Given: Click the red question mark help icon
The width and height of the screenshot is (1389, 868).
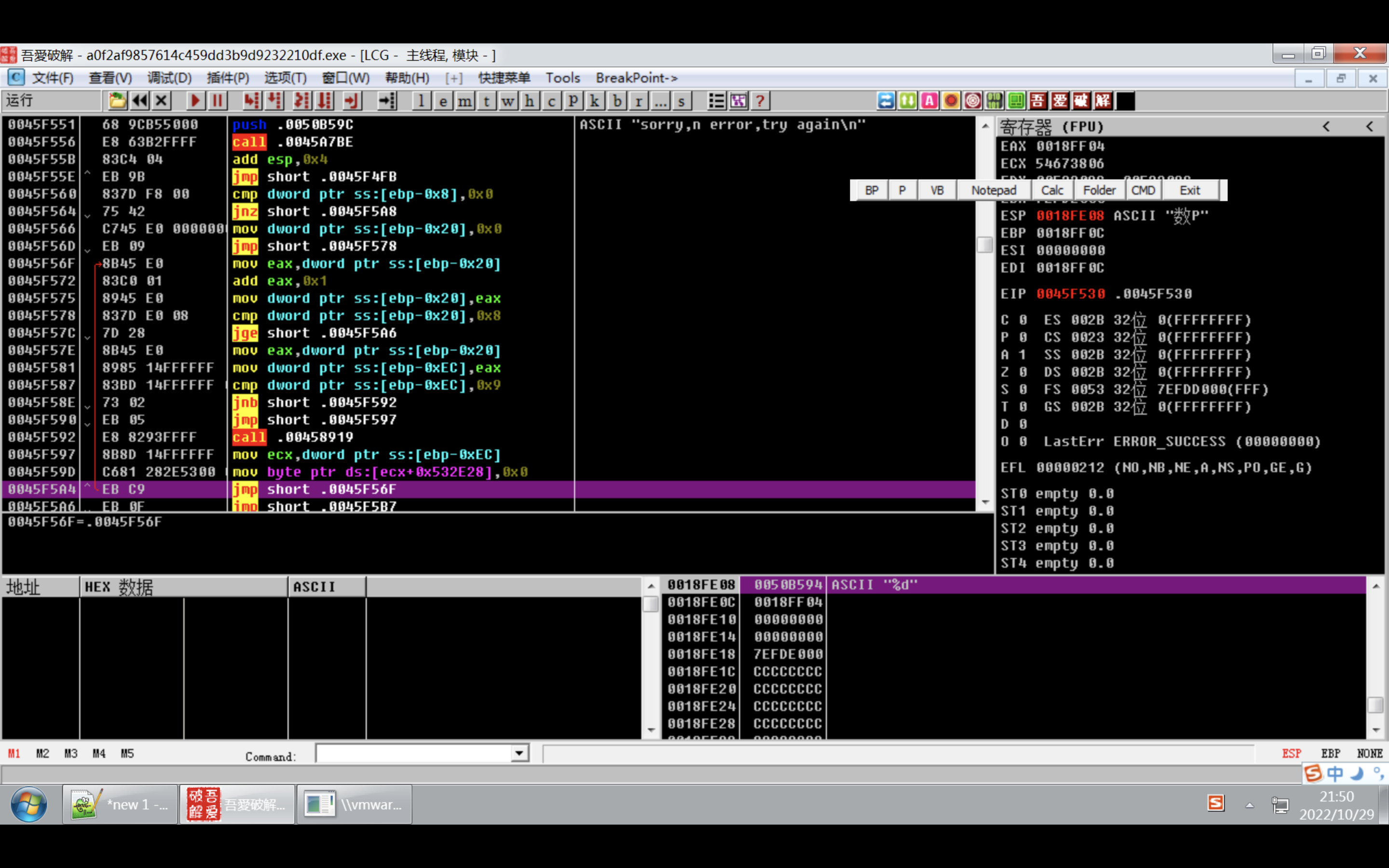Looking at the screenshot, I should coord(760,101).
